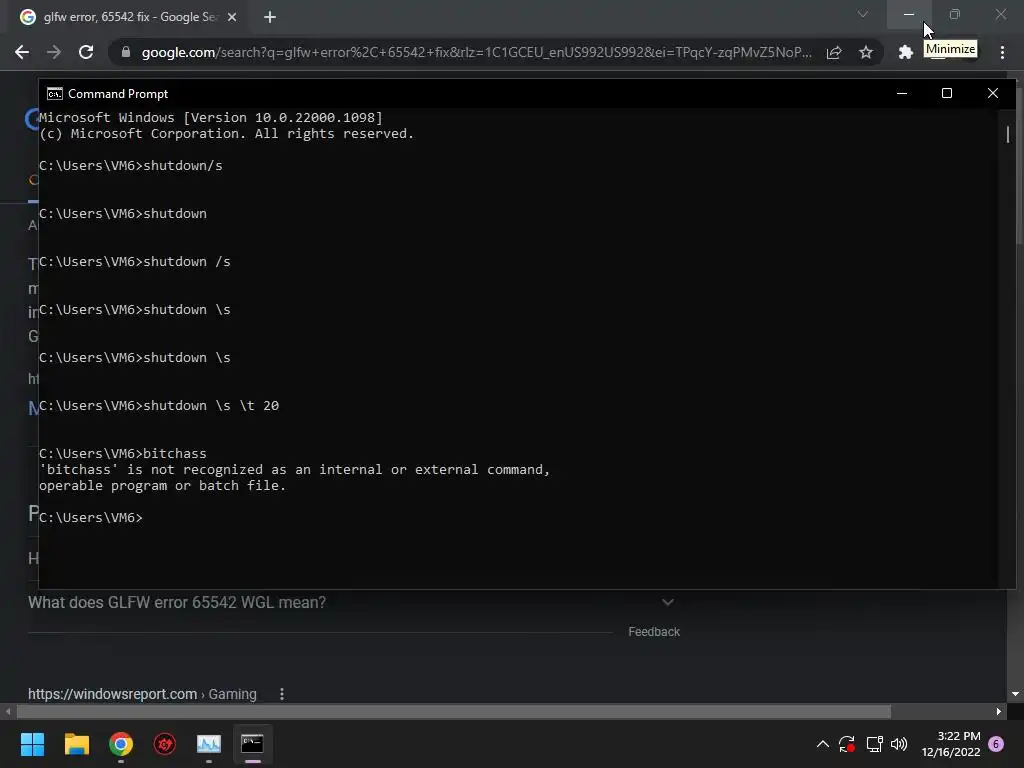1024x768 pixels.
Task: Click the Command Prompt vertical scrollbar thumb
Action: (1008, 135)
